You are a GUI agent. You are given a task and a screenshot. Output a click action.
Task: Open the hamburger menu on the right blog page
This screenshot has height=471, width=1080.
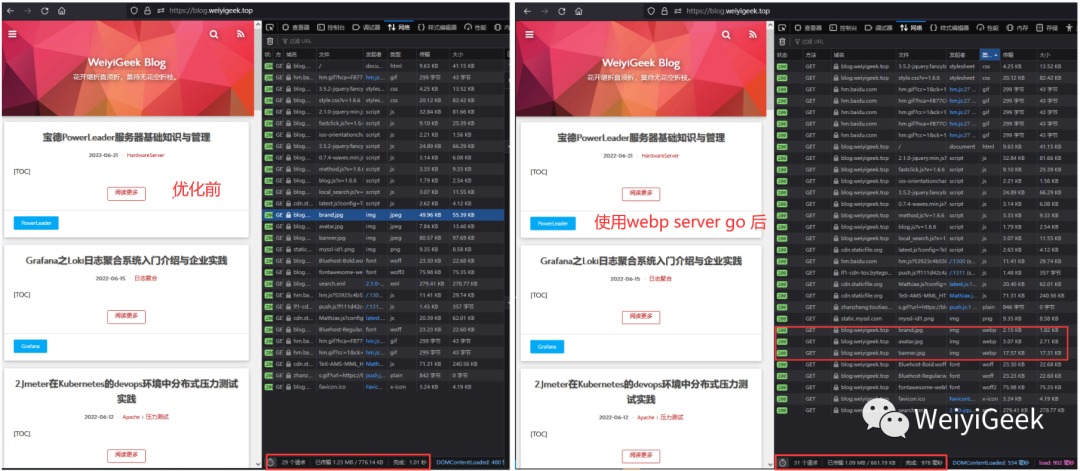(529, 34)
